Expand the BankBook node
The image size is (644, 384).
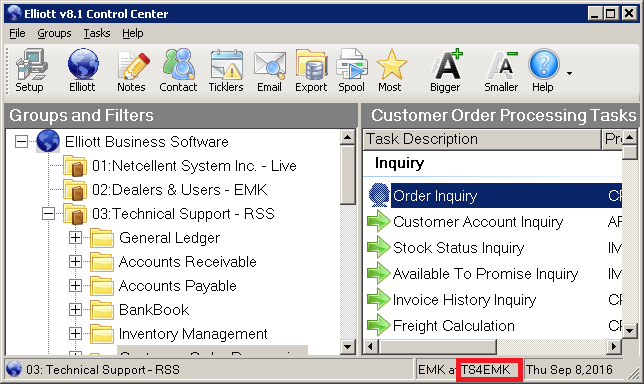point(75,309)
